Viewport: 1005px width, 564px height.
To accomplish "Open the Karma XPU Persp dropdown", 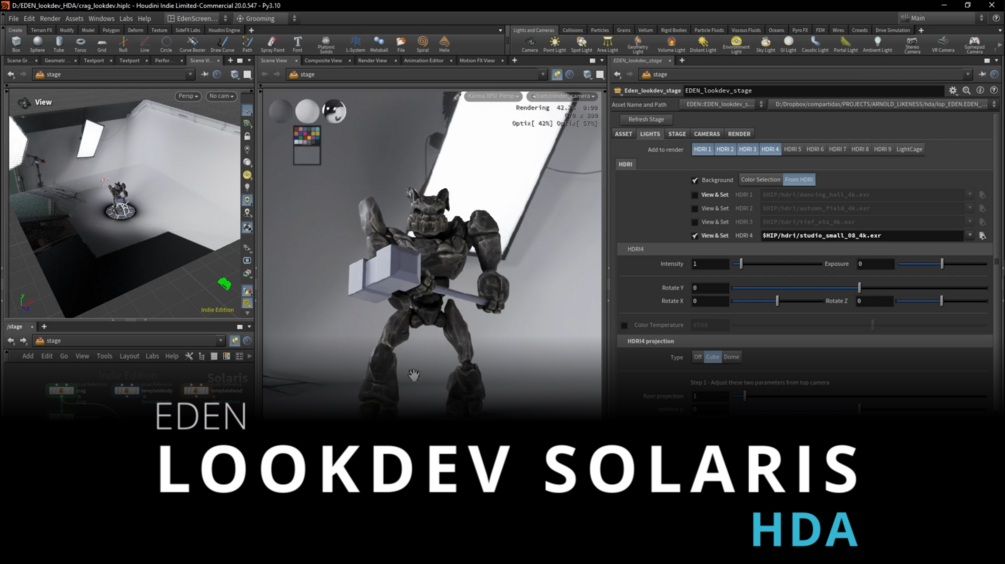I will (x=493, y=96).
